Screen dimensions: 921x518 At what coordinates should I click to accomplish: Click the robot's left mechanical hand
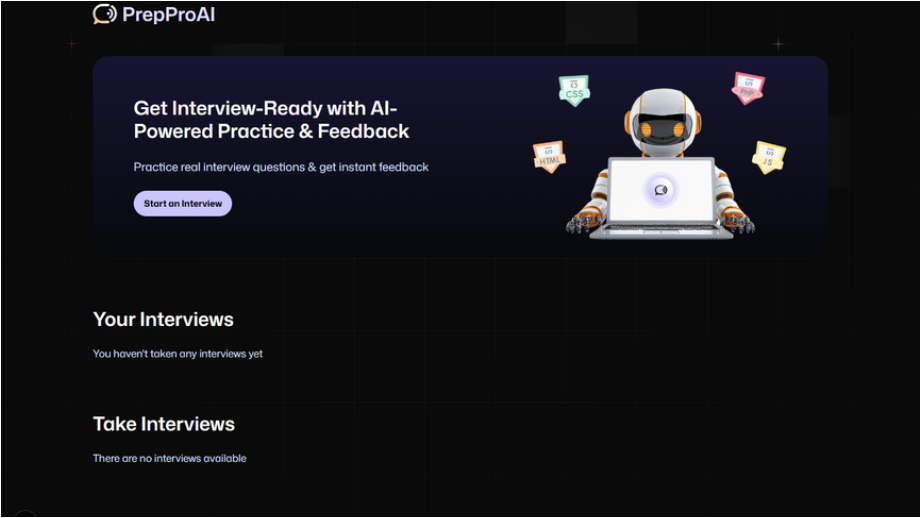coord(584,223)
